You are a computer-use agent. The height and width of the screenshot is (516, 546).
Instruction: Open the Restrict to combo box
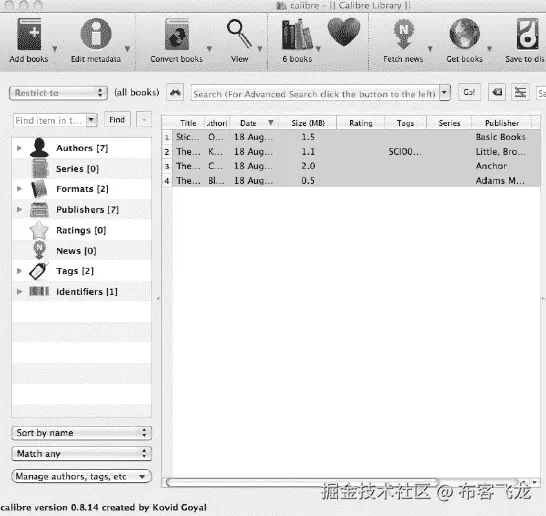click(x=58, y=93)
